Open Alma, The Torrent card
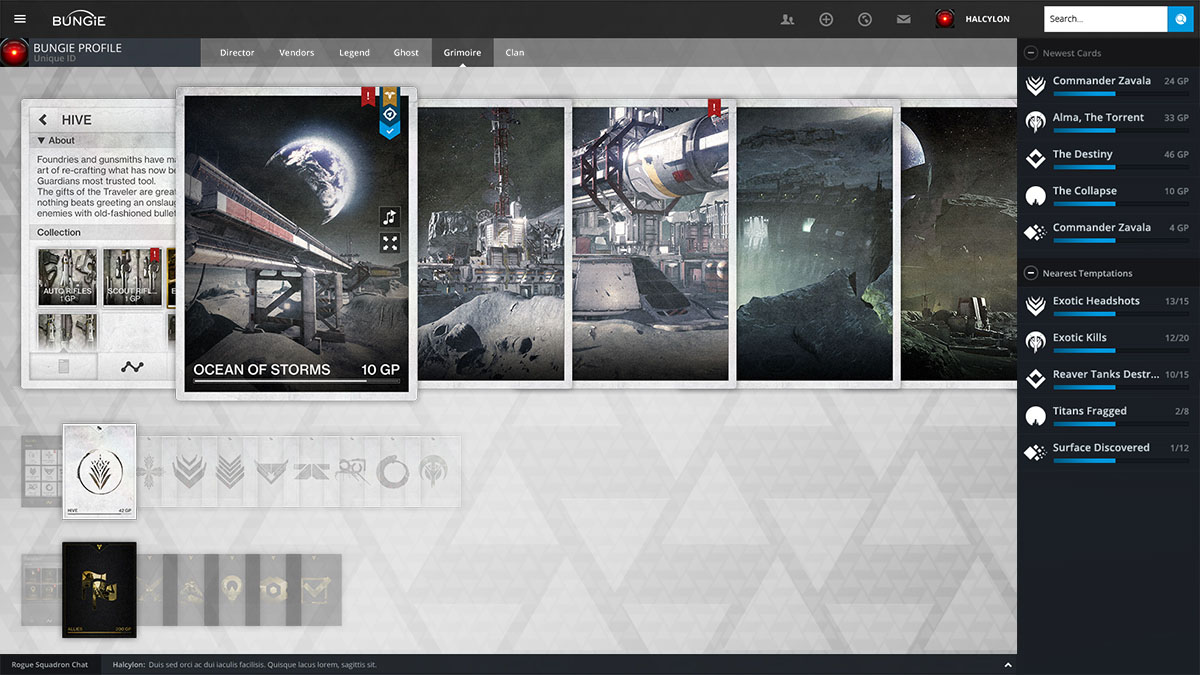 [1098, 118]
